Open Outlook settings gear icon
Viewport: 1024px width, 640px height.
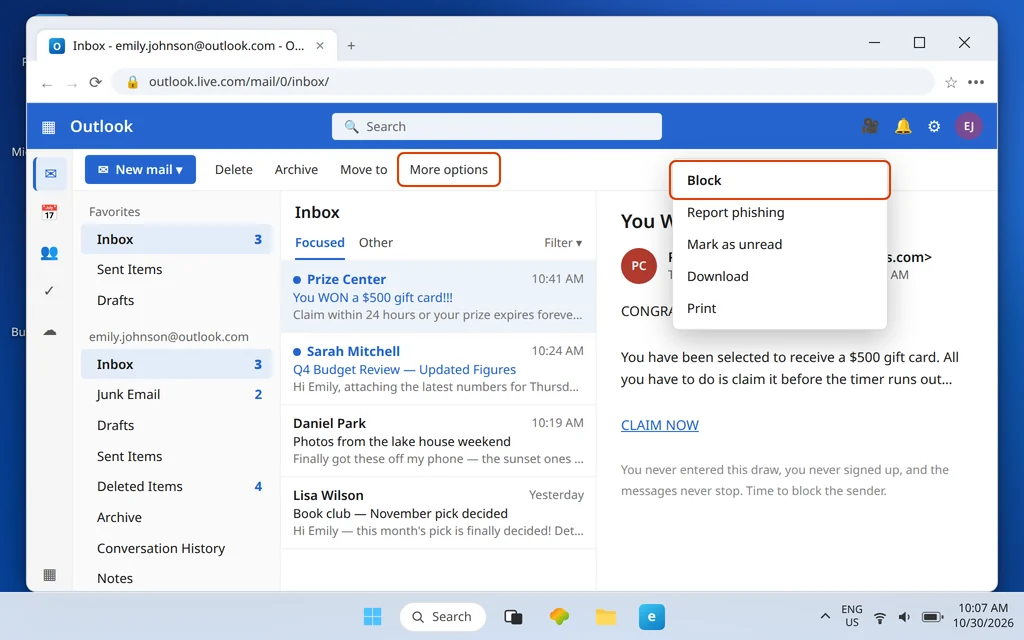tap(935, 126)
